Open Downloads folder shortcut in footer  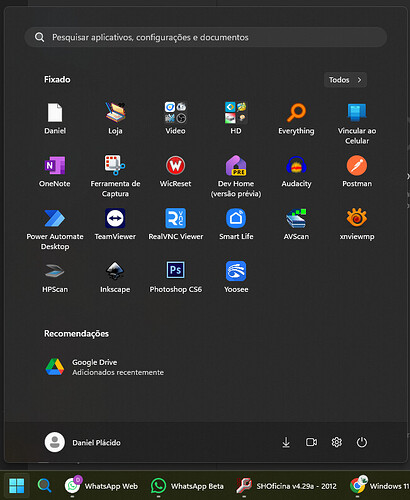[x=286, y=442]
